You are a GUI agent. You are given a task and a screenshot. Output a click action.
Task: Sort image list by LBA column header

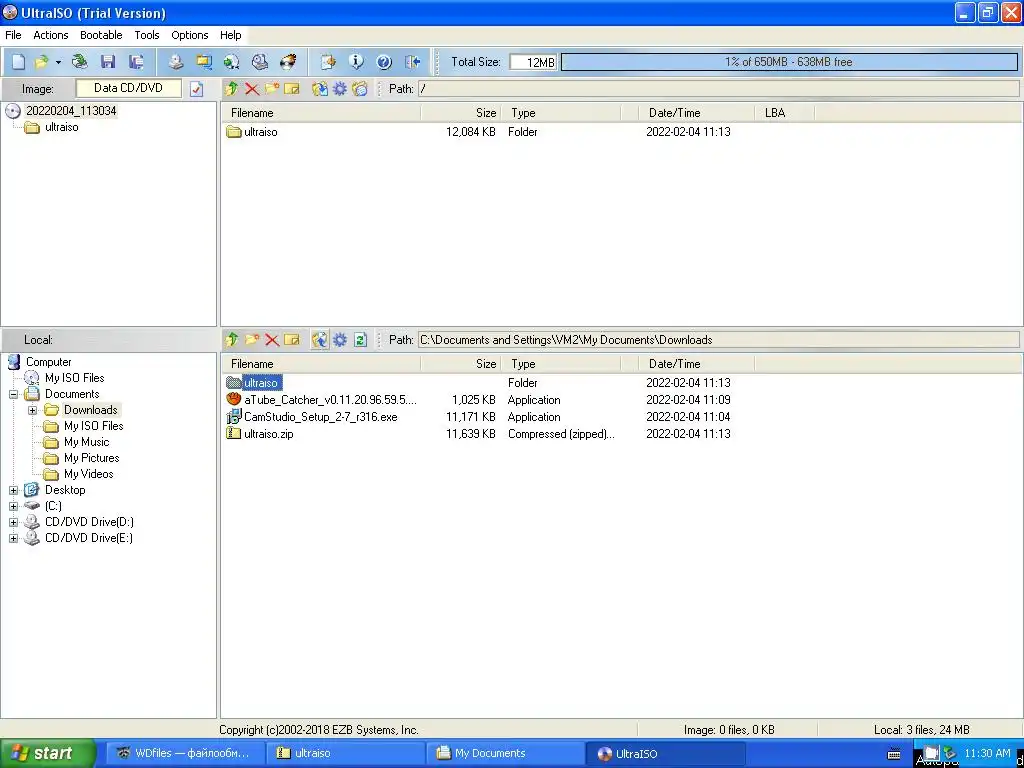pyautogui.click(x=784, y=113)
